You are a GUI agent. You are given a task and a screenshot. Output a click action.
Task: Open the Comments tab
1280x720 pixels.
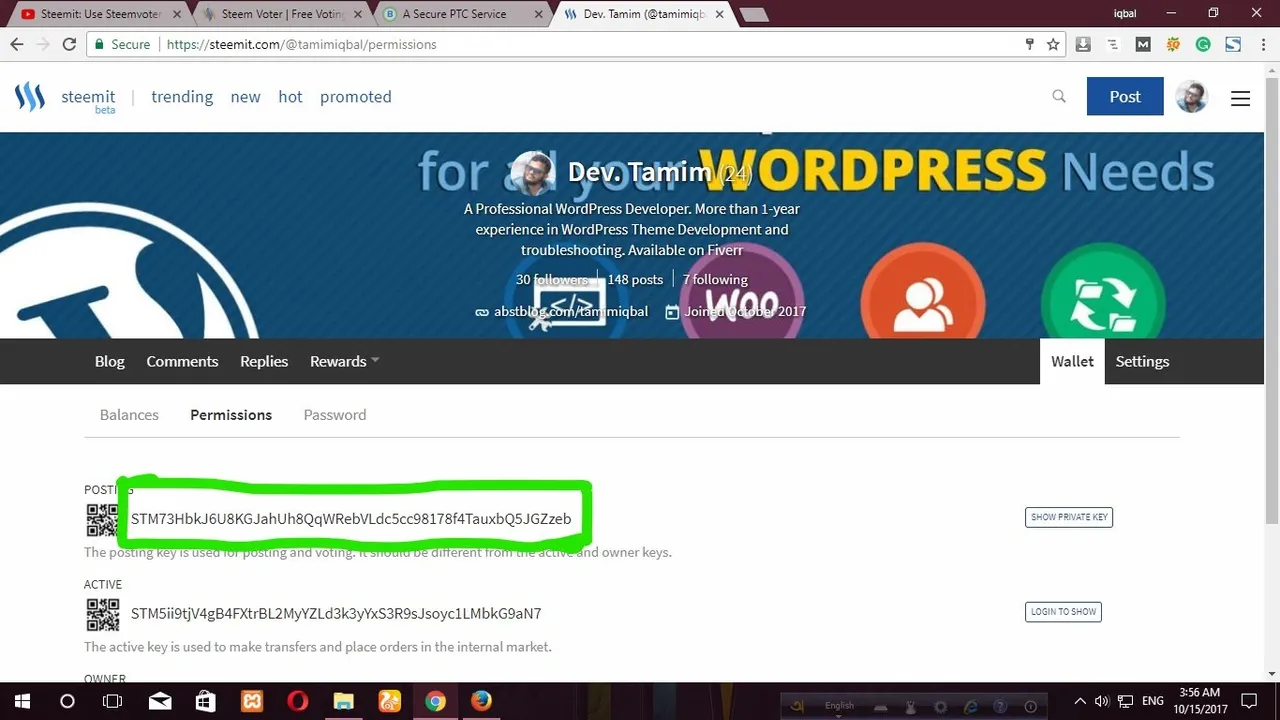[x=182, y=361]
